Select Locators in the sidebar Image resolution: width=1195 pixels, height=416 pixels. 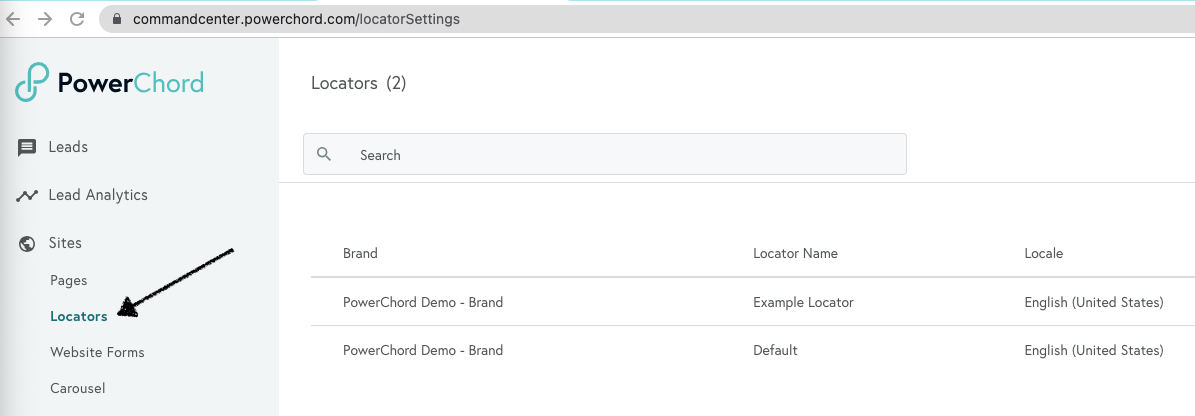tap(78, 316)
